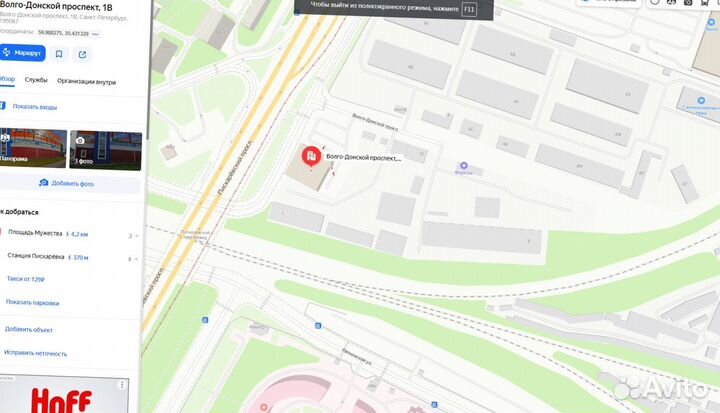Open the three-dot menu beside coordinates
Viewport: 720px width, 413px height.
(x=95, y=34)
